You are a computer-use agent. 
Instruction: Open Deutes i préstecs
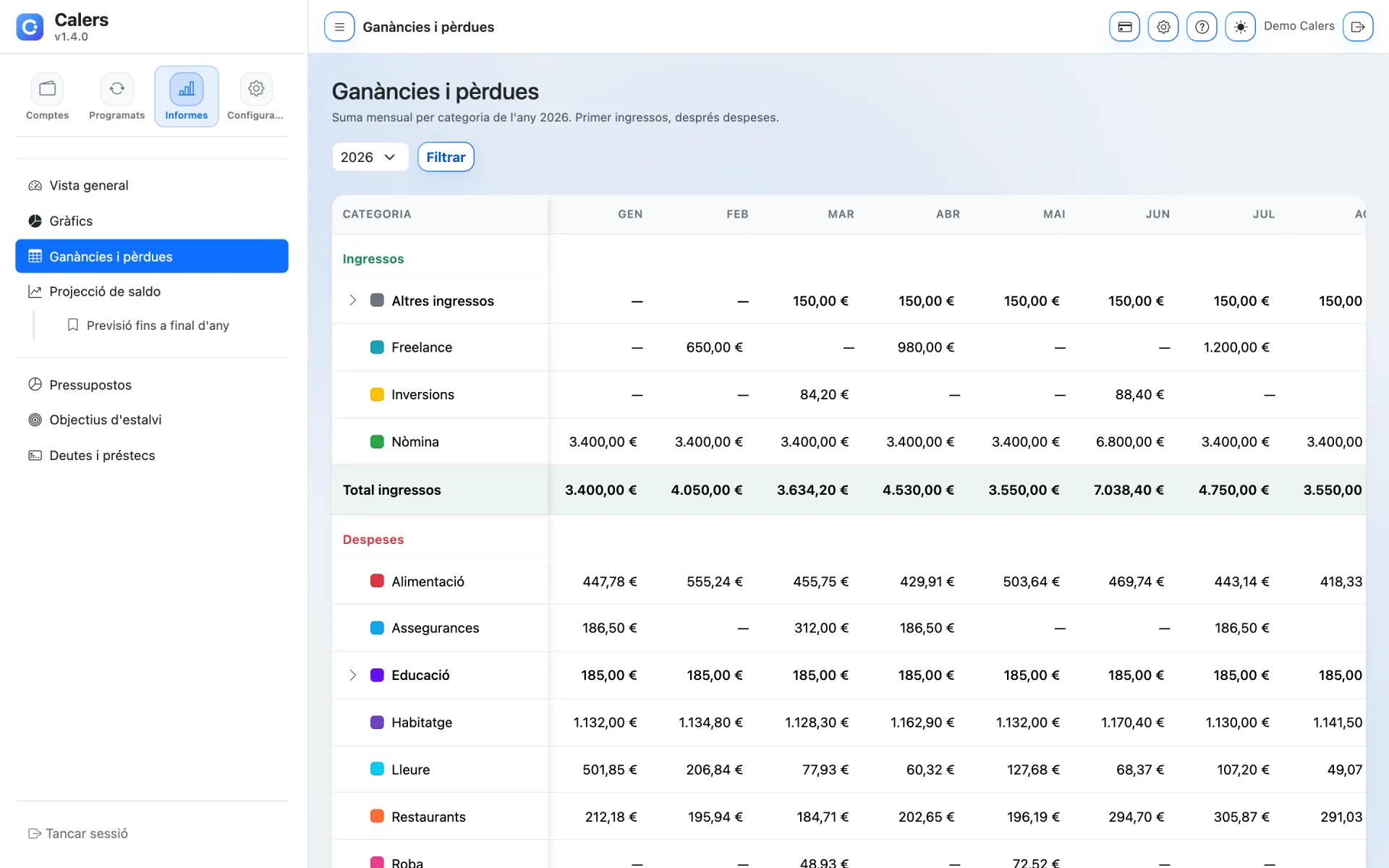pos(152,455)
